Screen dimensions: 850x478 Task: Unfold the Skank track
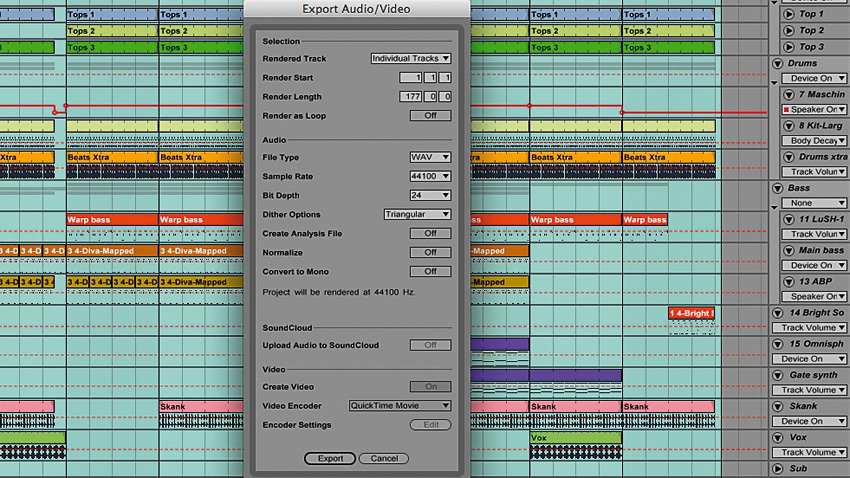point(777,406)
